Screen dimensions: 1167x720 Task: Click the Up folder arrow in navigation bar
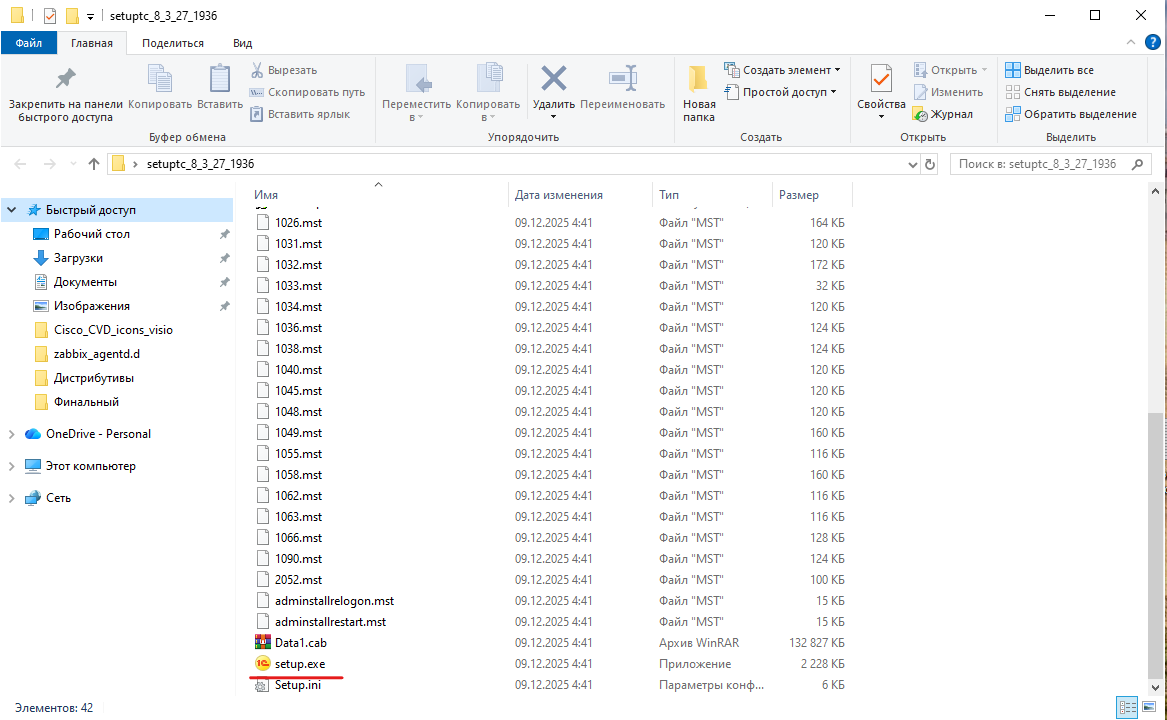point(94,164)
